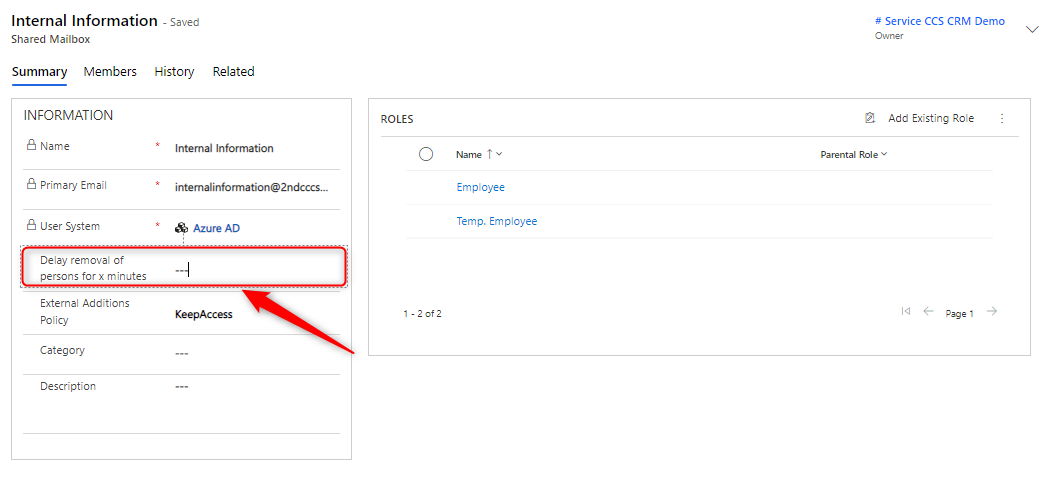Switch to the Members tab
Image resolution: width=1056 pixels, height=482 pixels.
110,72
